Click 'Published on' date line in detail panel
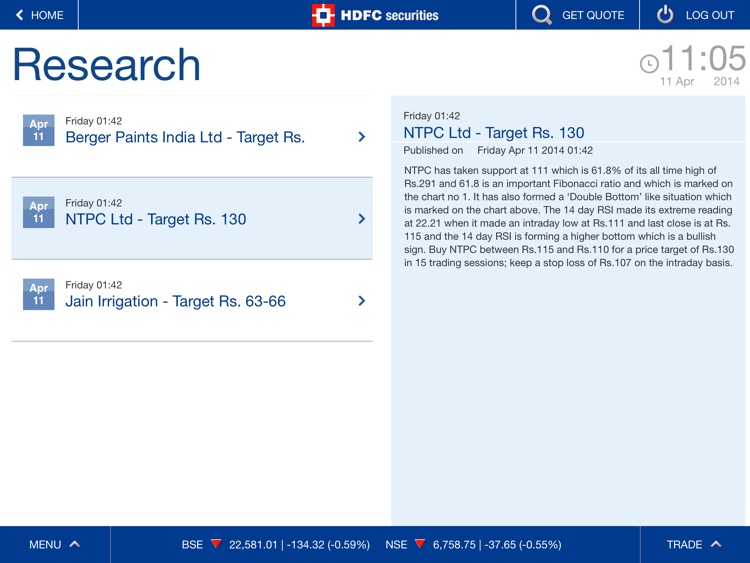This screenshot has width=750, height=563. (x=498, y=150)
